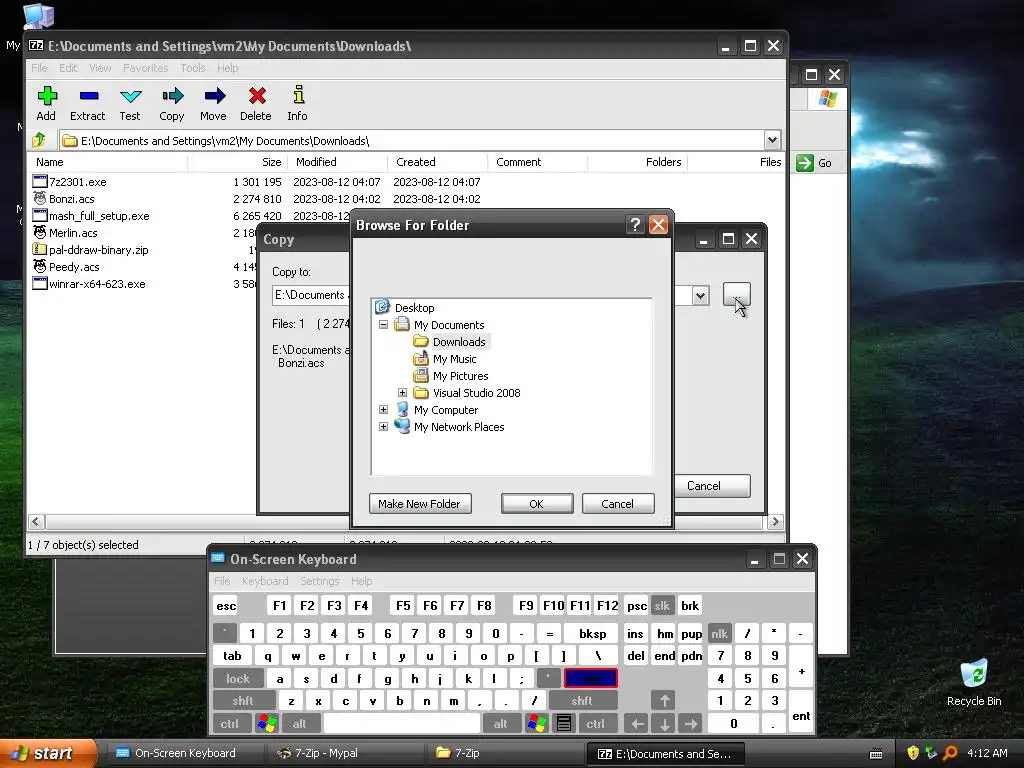Click the Test toolbar icon
Image resolution: width=1024 pixels, height=768 pixels.
pos(130,103)
